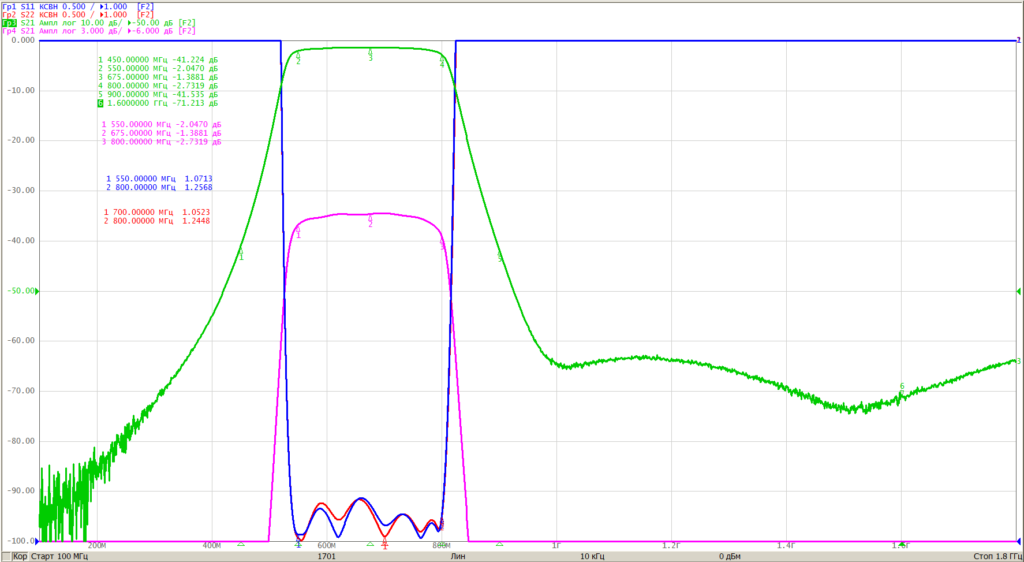Image resolution: width=1024 pixels, height=562 pixels.
Task: Select green marker 6 on trace at 1.6 GHz
Action: tap(902, 386)
